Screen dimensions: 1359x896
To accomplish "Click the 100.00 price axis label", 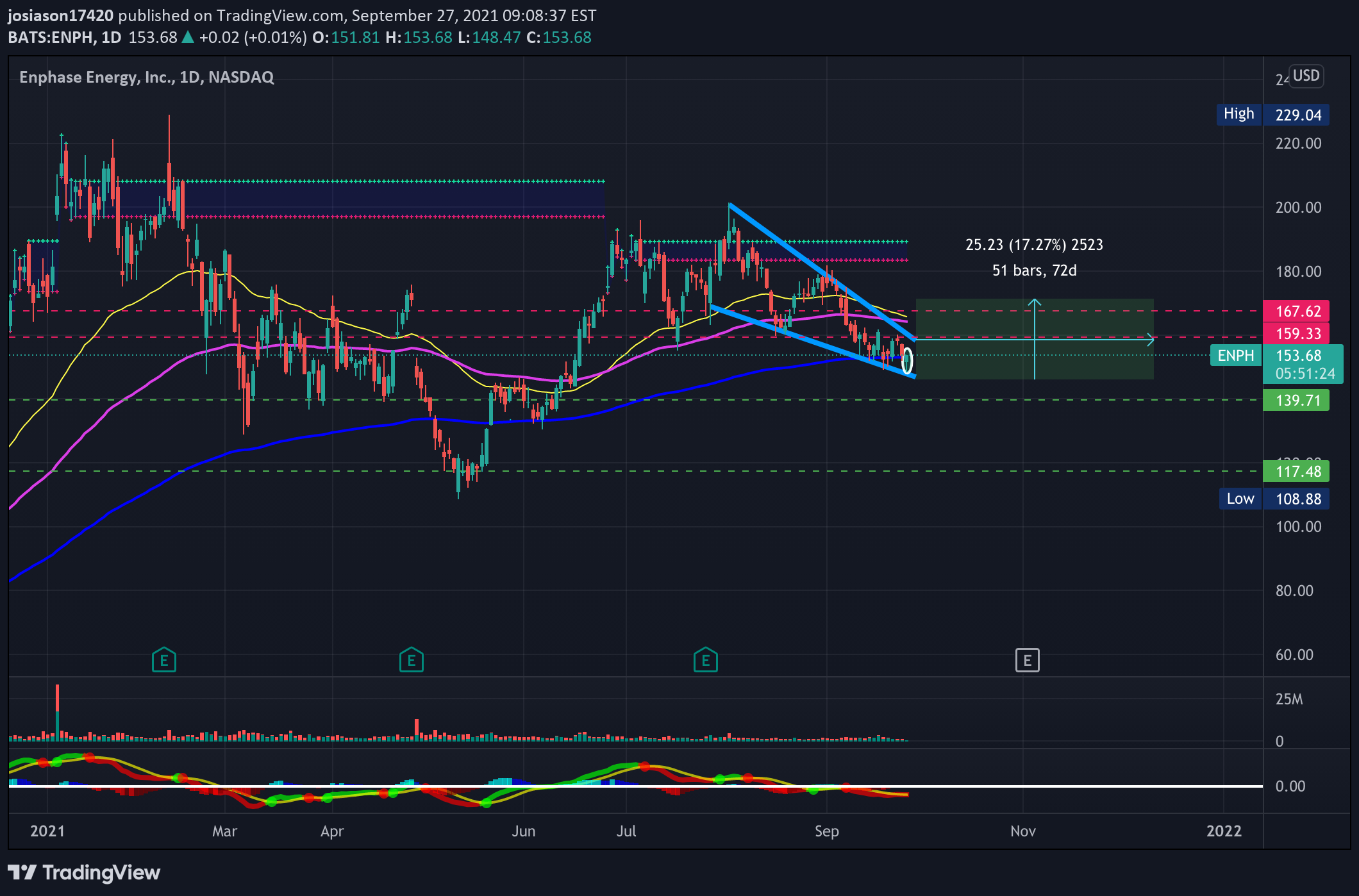I will [1298, 527].
